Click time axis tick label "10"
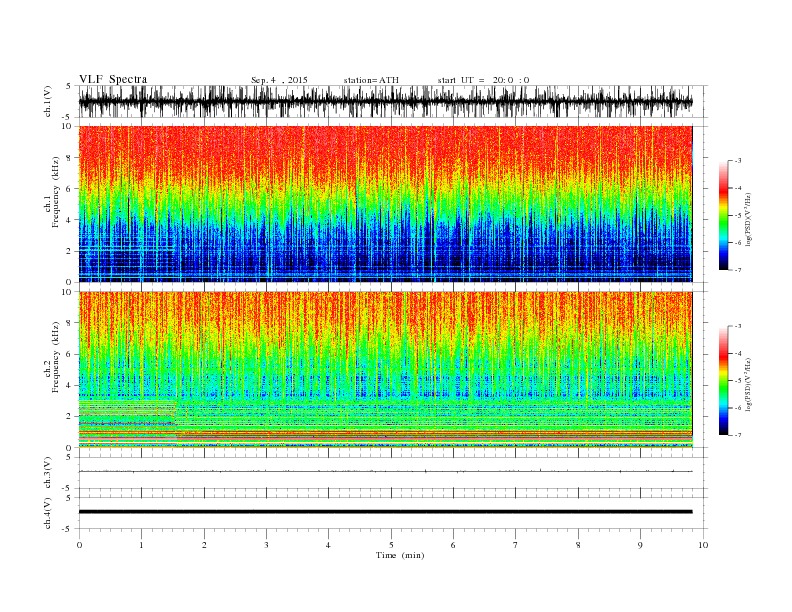This screenshot has height=612, width=792. tap(703, 545)
